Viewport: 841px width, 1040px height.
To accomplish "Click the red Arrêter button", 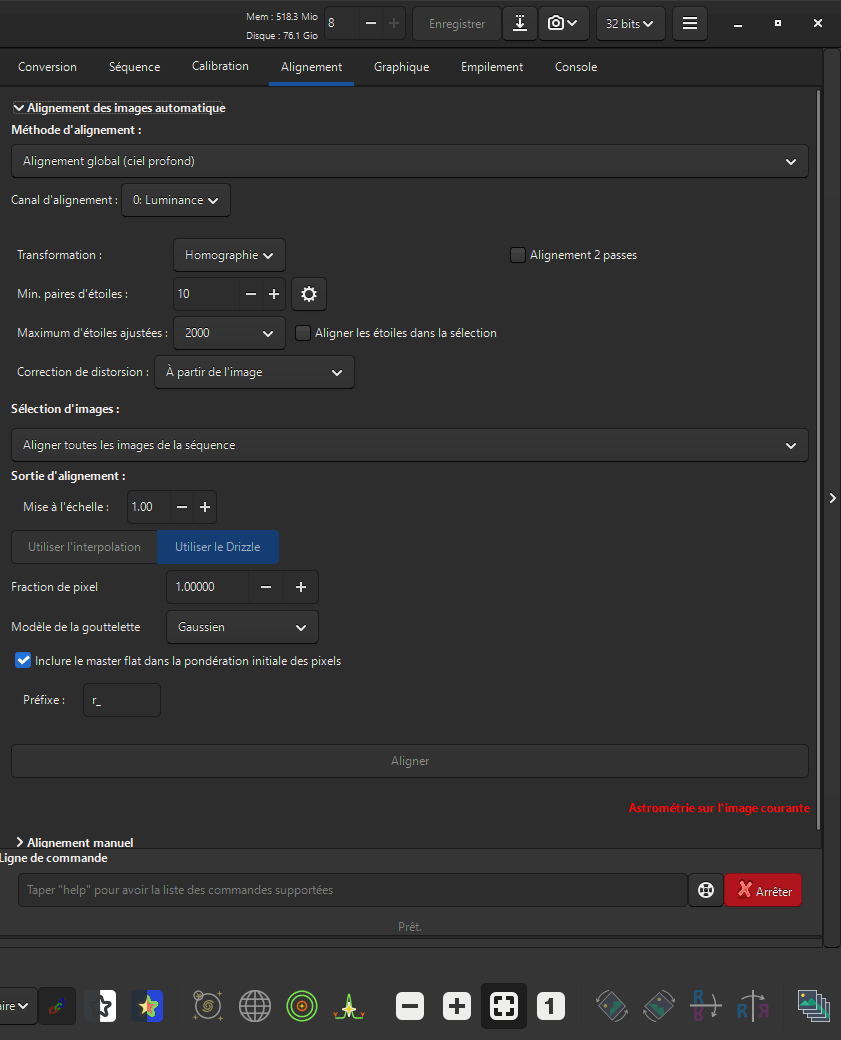I will (x=763, y=890).
